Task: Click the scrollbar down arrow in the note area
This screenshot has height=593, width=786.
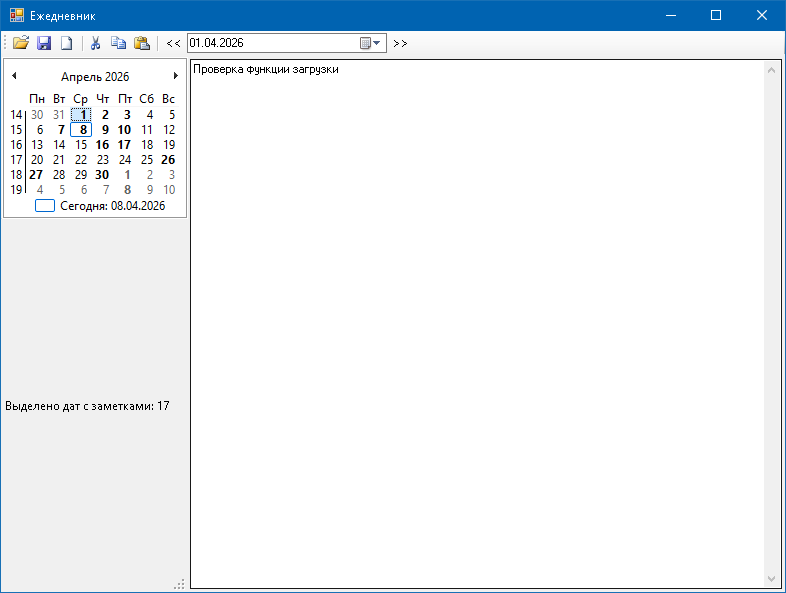Action: tap(771, 579)
